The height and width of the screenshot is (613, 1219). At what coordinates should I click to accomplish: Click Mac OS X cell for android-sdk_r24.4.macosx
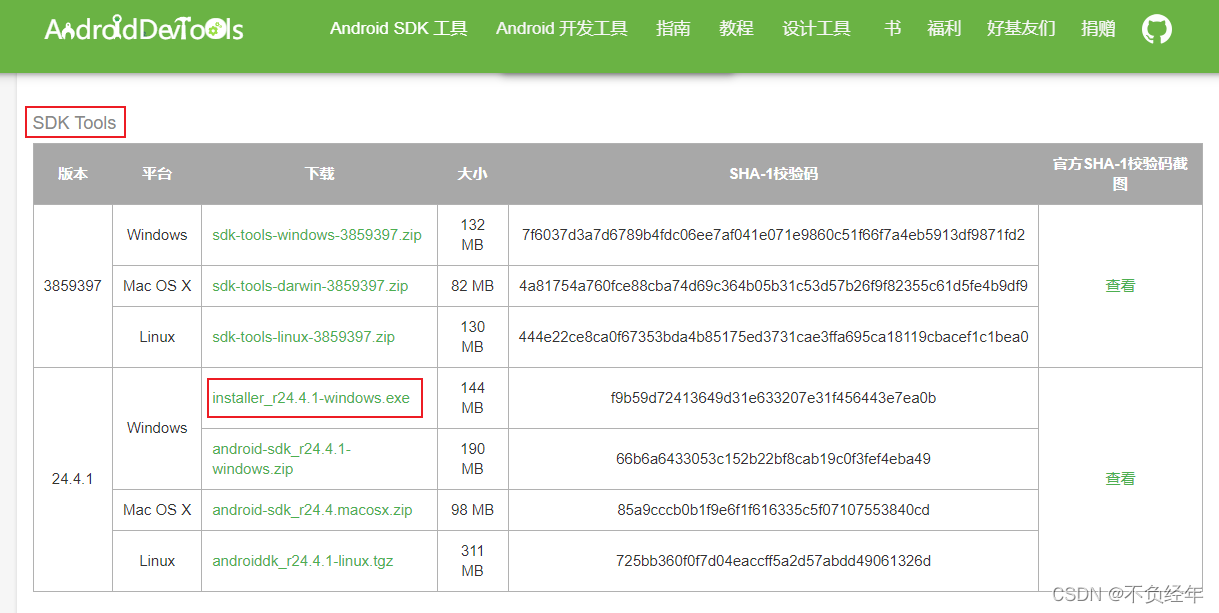coord(157,510)
